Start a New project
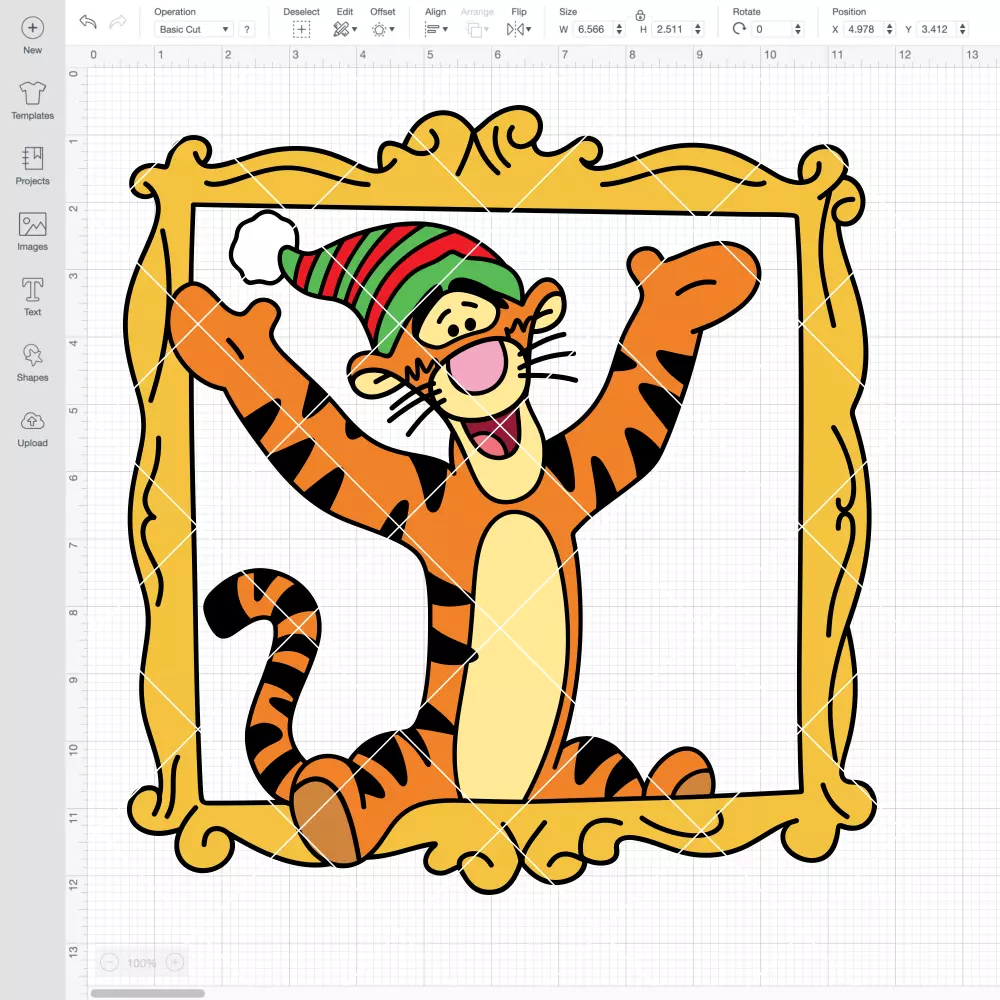The image size is (1000, 1000). click(33, 36)
